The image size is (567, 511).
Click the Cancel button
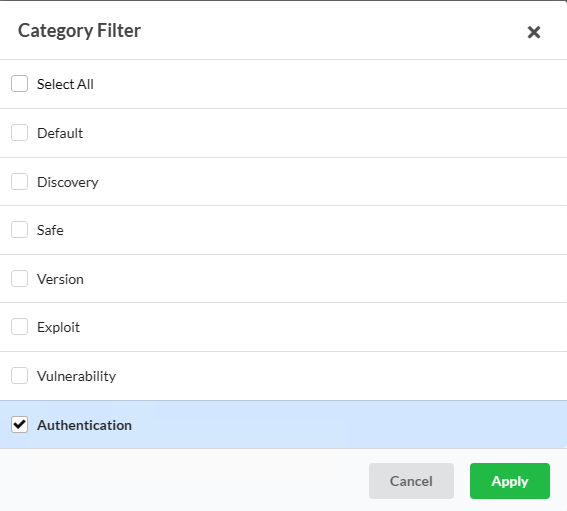(411, 481)
